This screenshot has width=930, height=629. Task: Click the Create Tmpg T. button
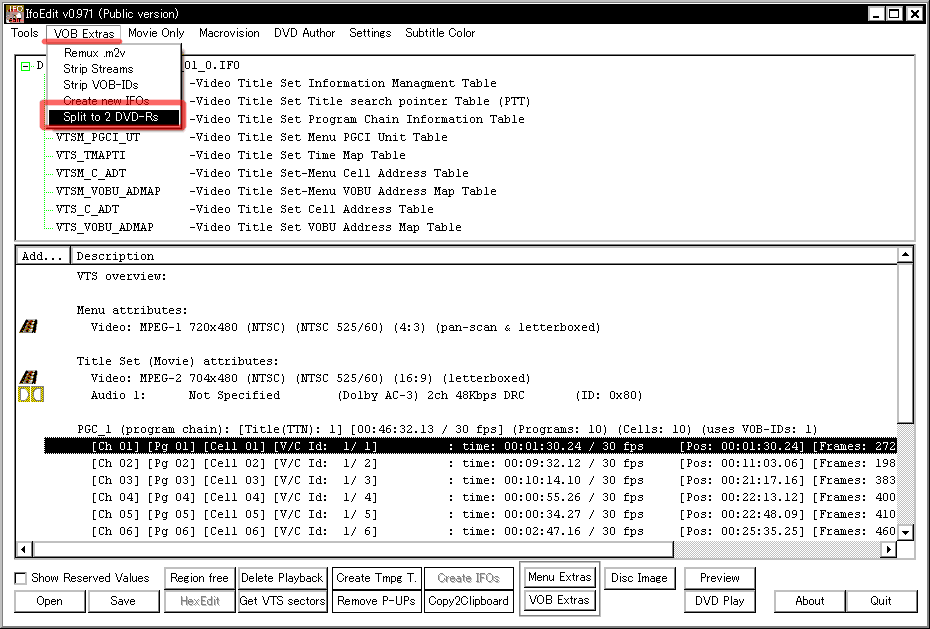tap(377, 577)
